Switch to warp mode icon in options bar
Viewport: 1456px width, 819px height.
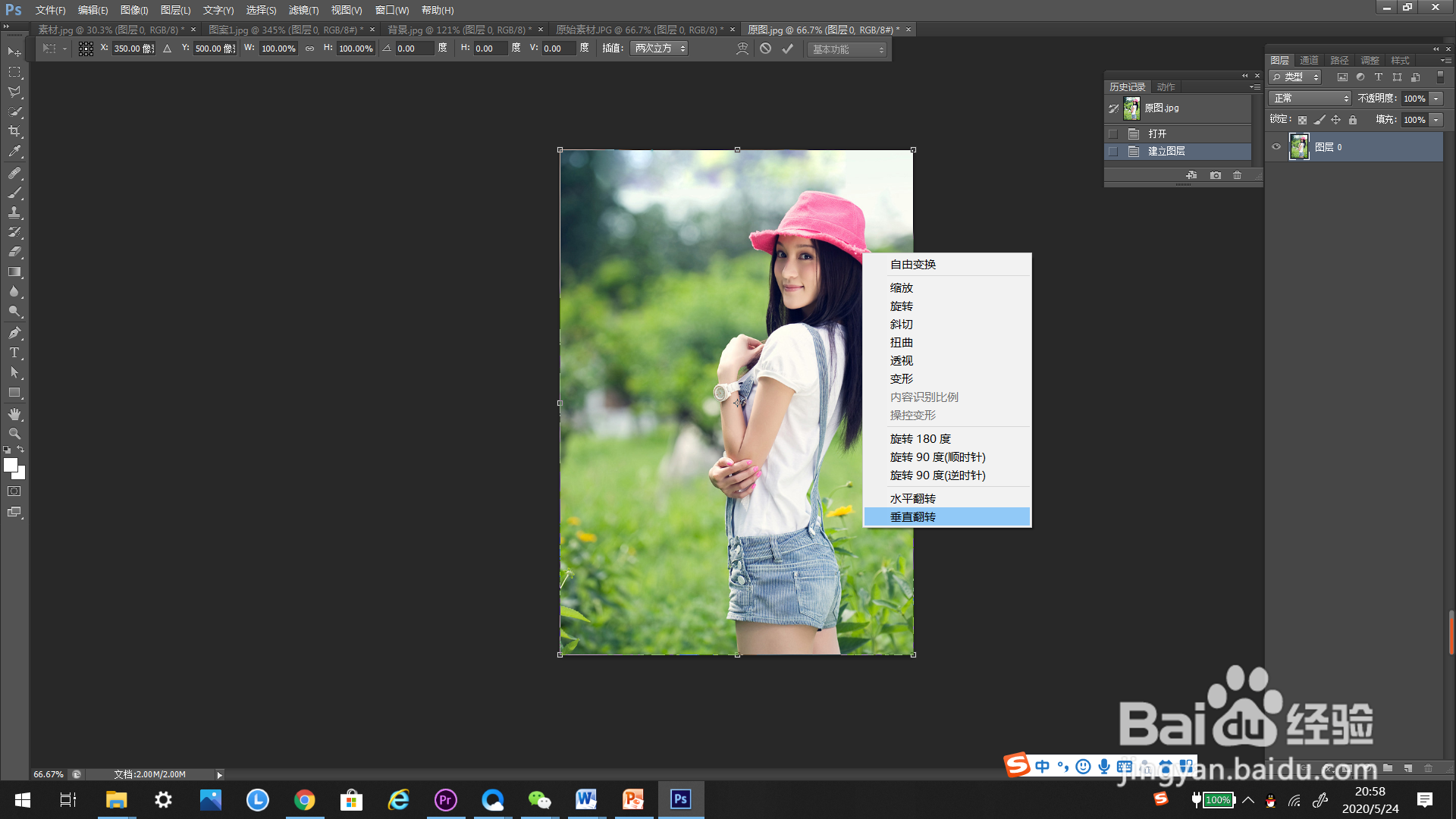[742, 49]
